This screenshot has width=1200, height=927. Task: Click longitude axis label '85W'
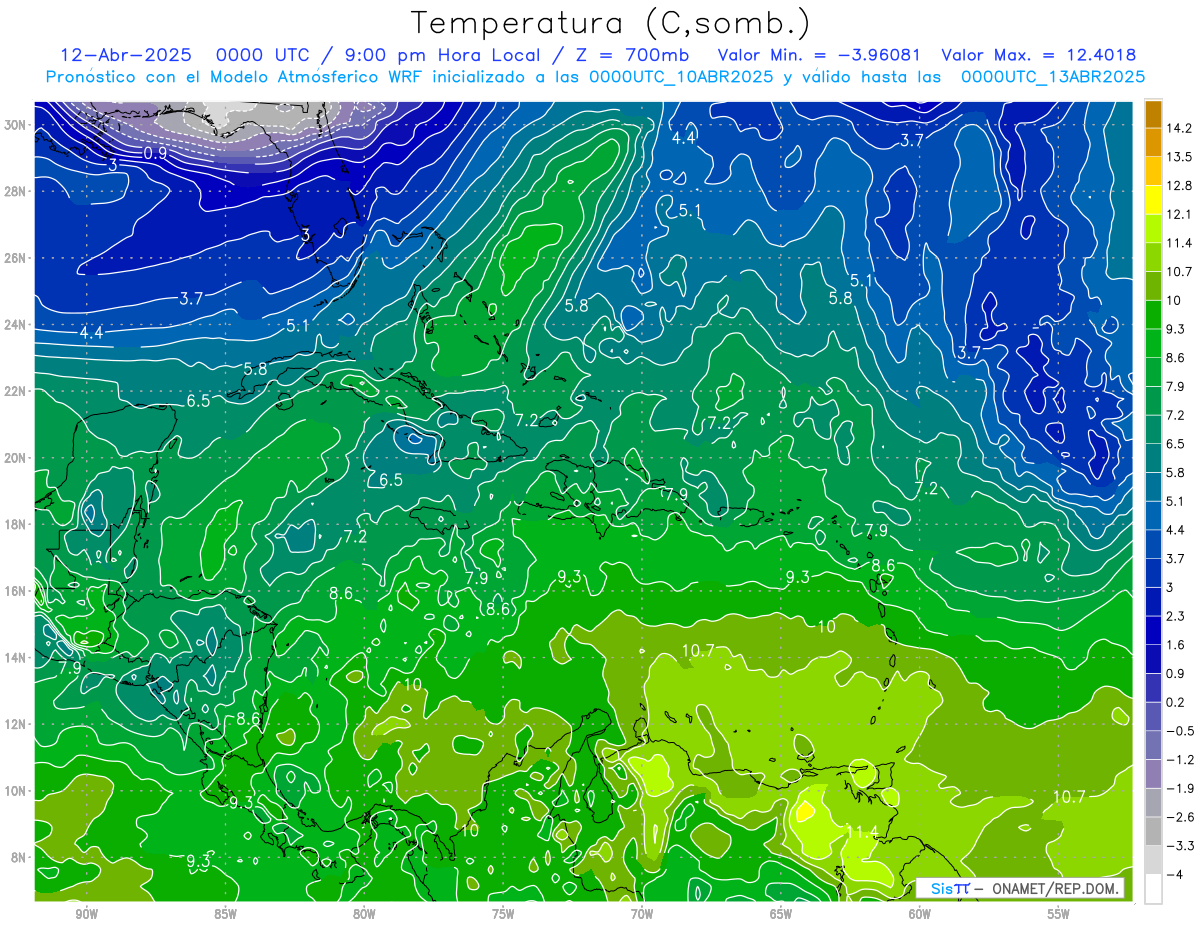point(225,914)
